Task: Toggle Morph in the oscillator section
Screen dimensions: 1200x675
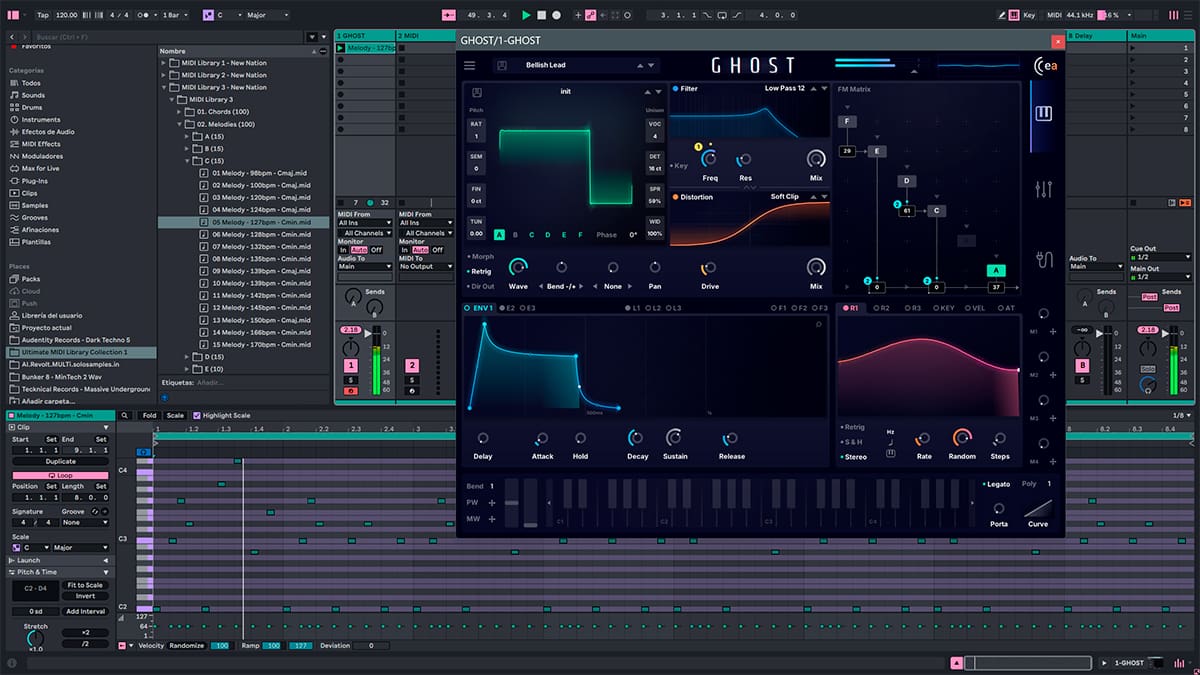Action: click(x=480, y=256)
